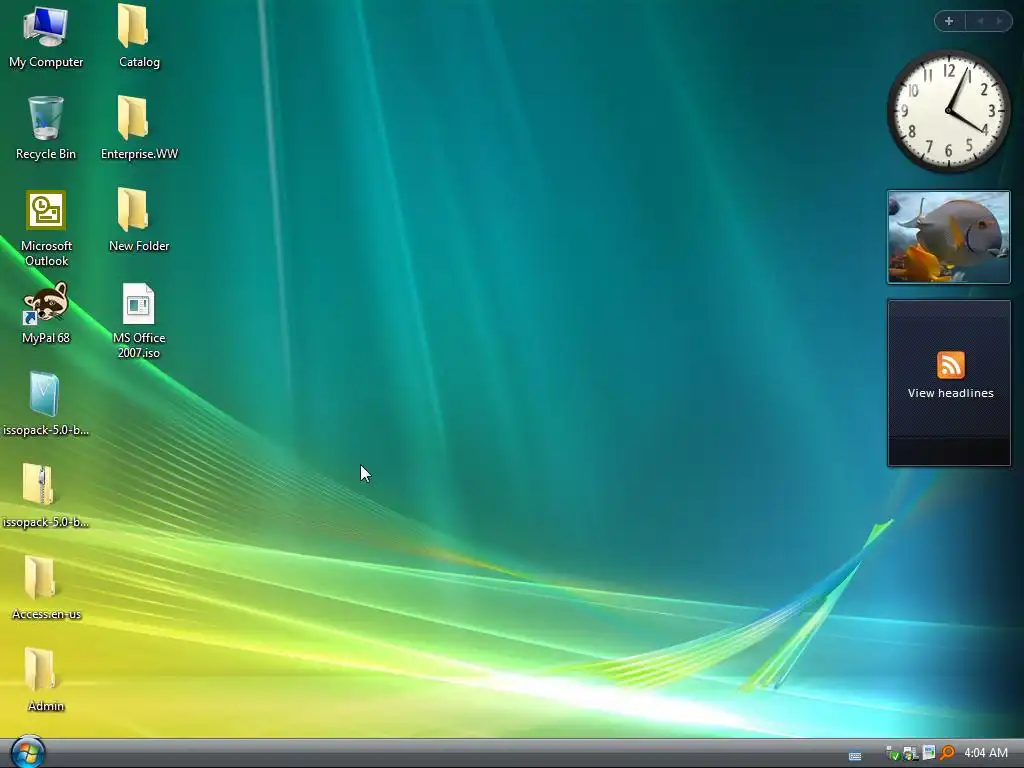Click the analog Clock gadget

[x=949, y=111]
